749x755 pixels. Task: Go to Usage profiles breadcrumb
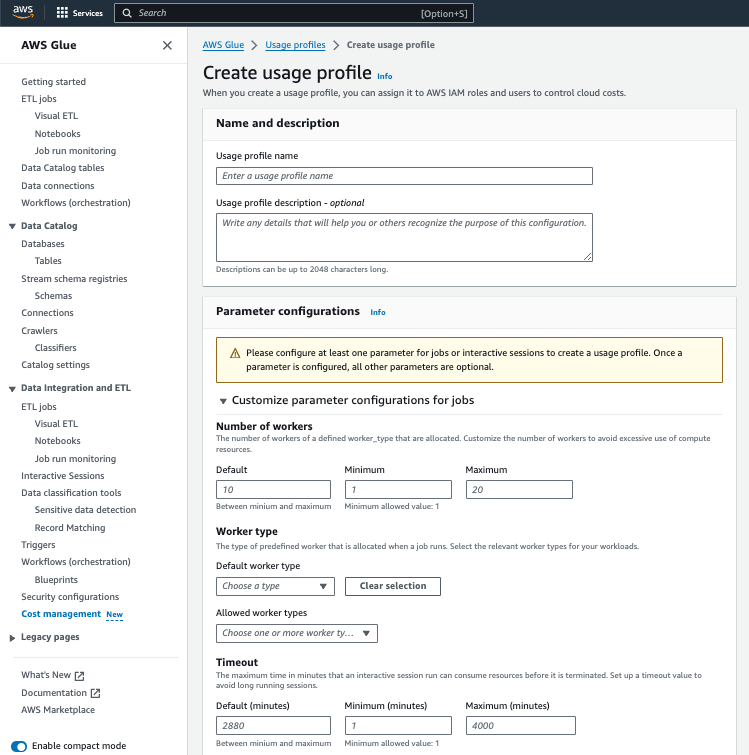pos(295,45)
